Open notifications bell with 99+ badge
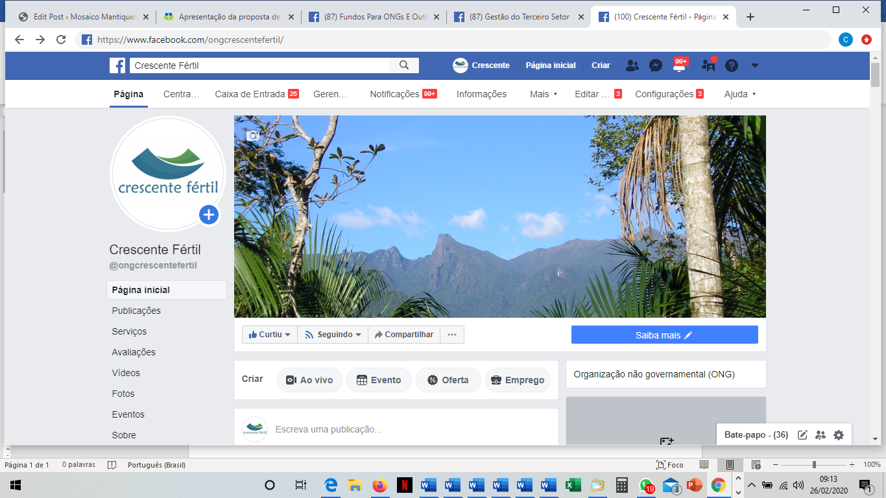Viewport: 886px width, 498px height. tap(680, 65)
